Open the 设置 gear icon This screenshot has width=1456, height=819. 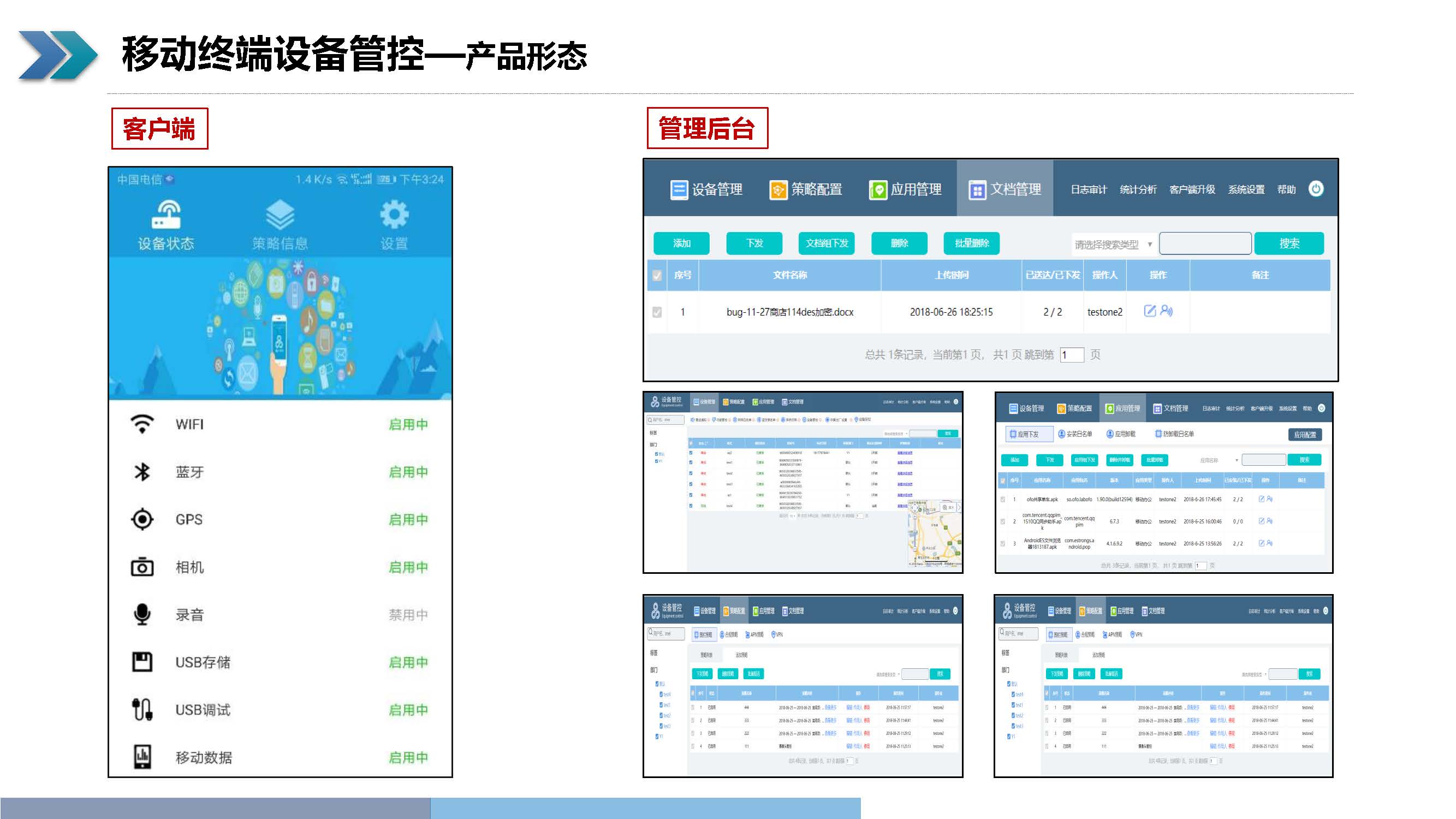394,215
